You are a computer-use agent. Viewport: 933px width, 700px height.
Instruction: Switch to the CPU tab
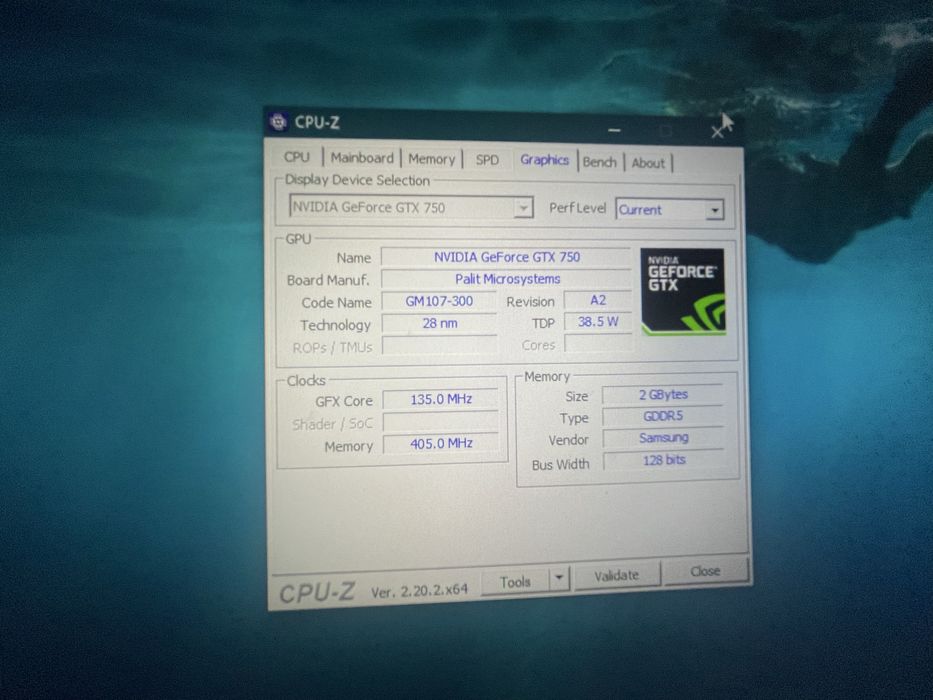click(x=296, y=157)
